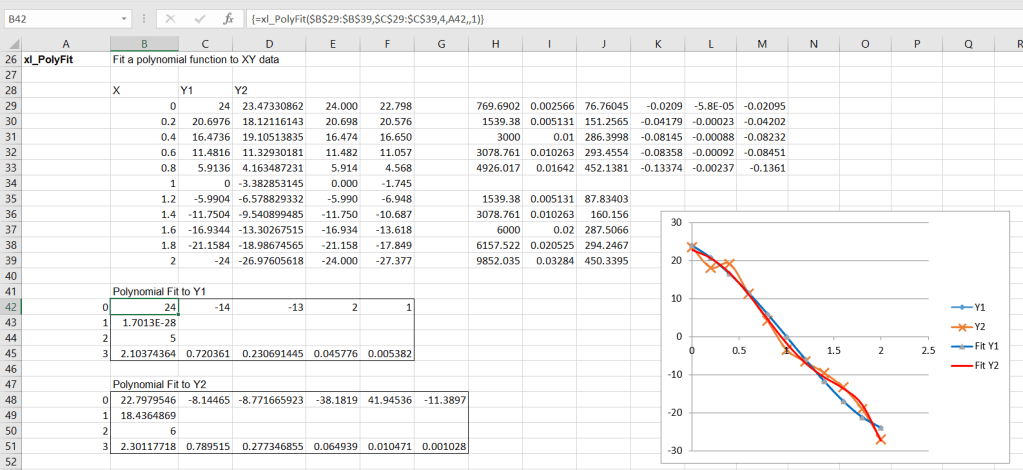
Task: Select column B header
Action: click(144, 44)
